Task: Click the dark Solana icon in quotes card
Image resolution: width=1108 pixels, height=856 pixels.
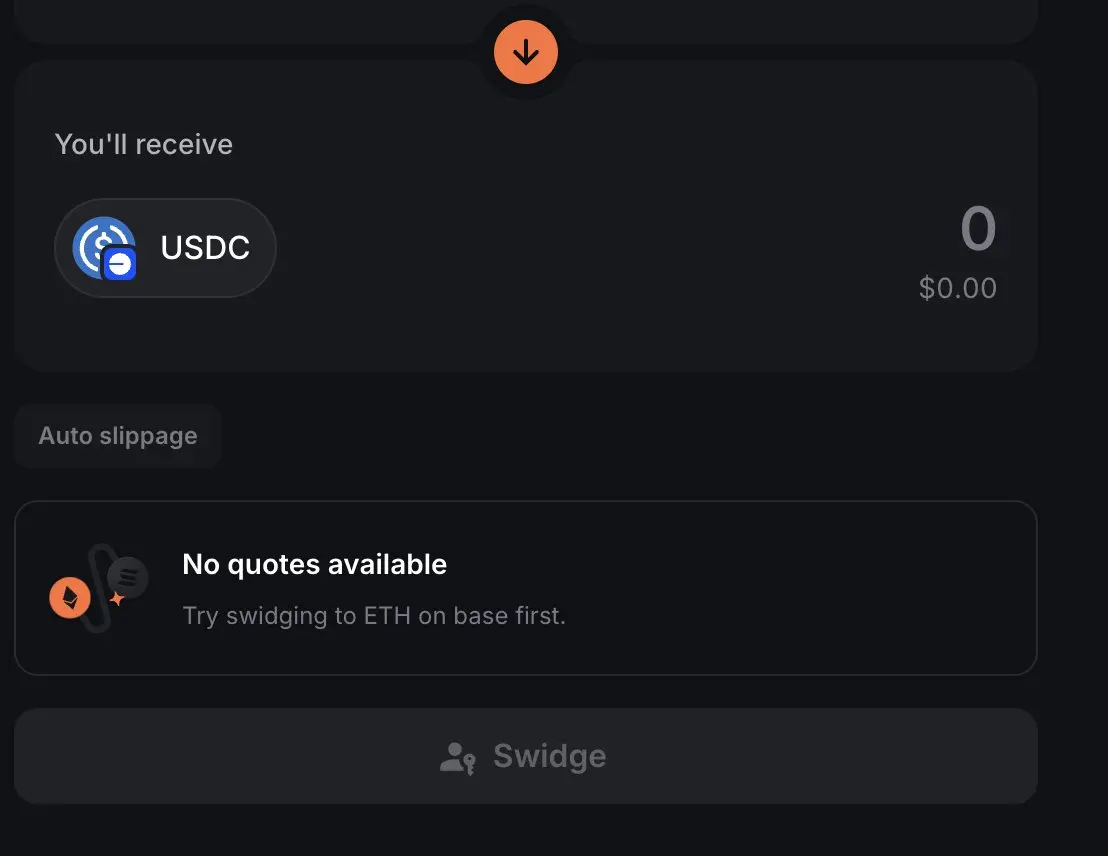Action: click(x=128, y=577)
